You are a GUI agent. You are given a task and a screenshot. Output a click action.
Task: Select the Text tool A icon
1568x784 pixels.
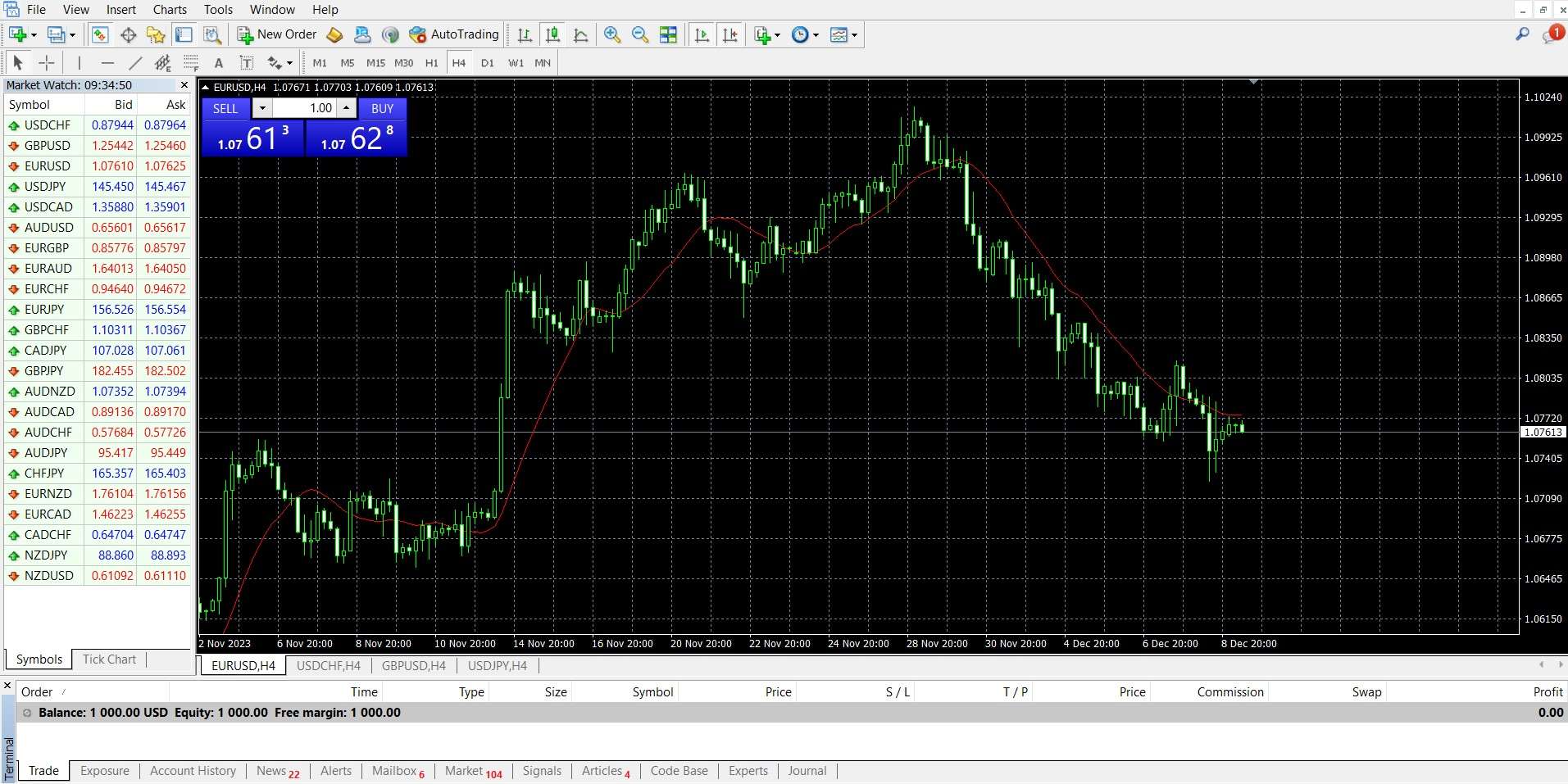[219, 63]
